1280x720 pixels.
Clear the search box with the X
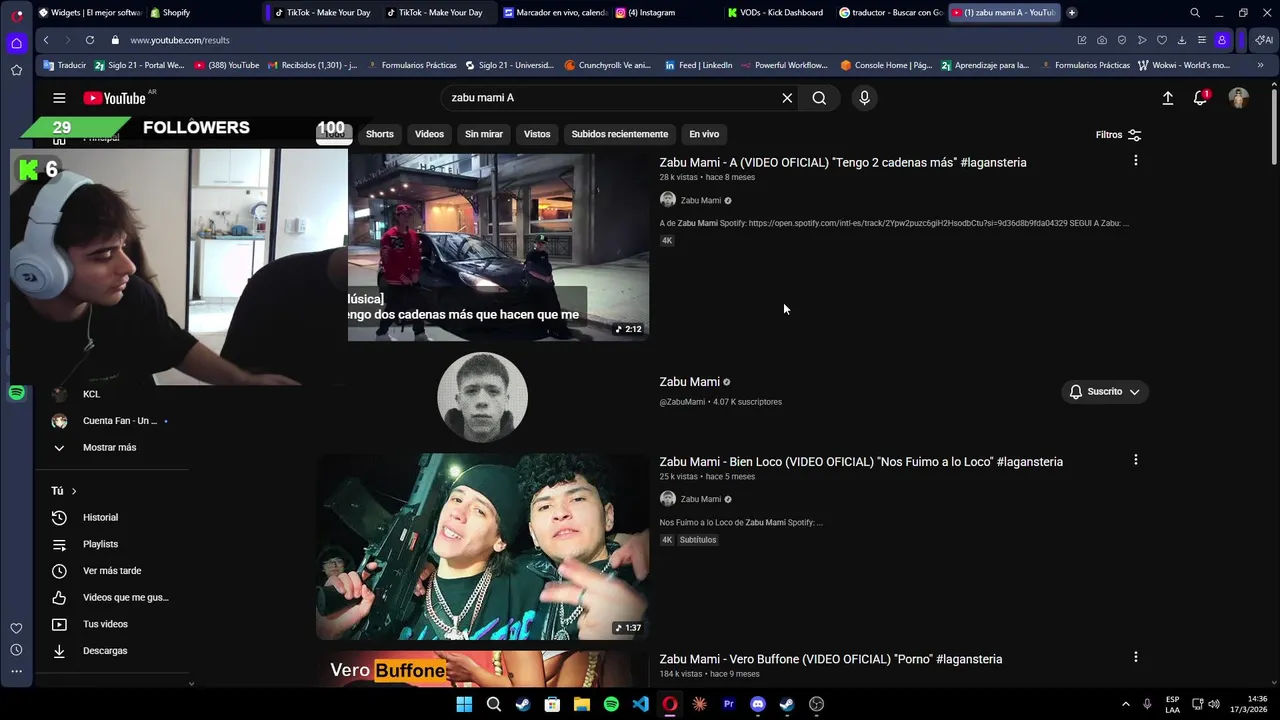pos(787,98)
